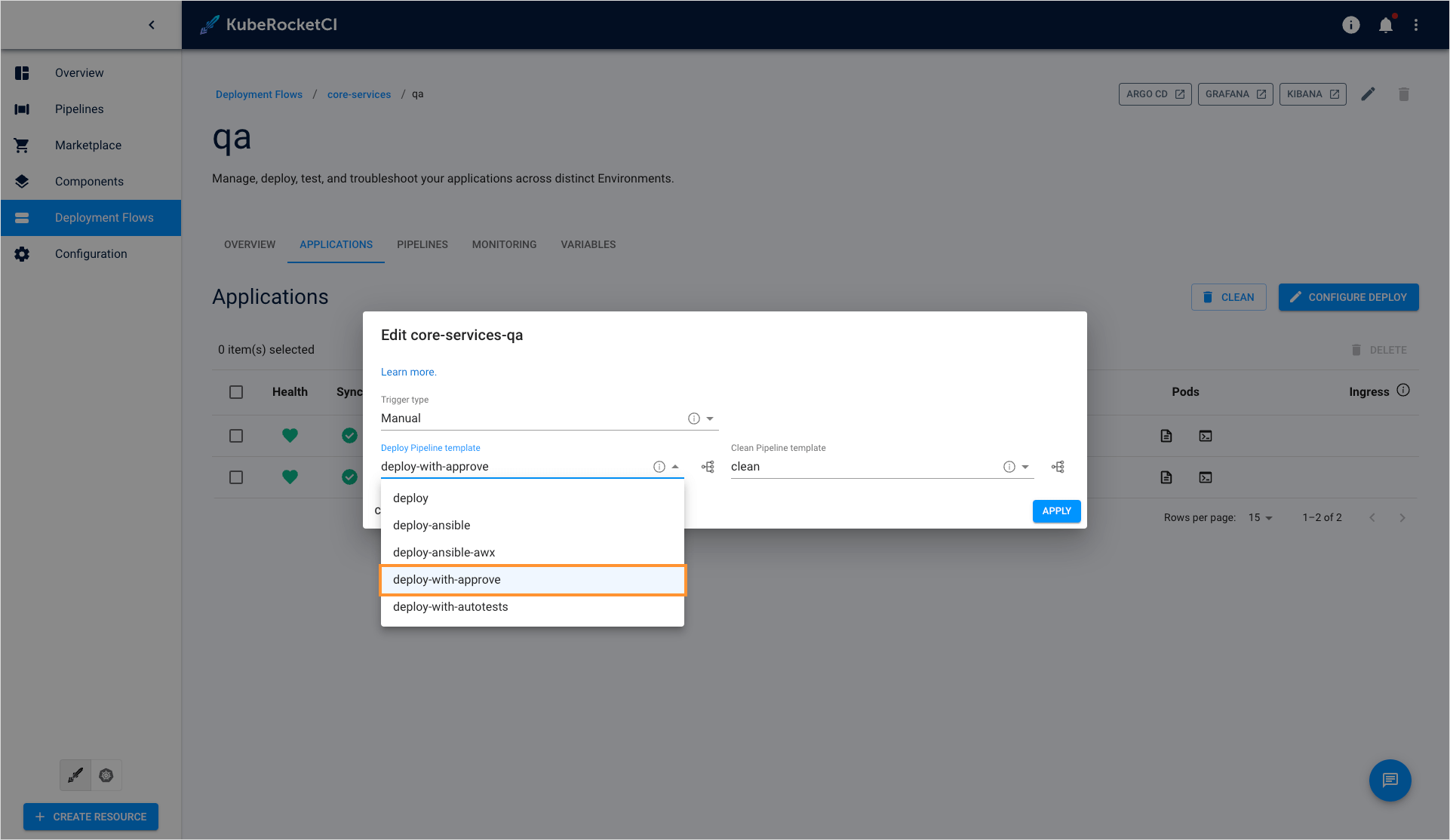Check the second application's row checkbox

pos(236,477)
